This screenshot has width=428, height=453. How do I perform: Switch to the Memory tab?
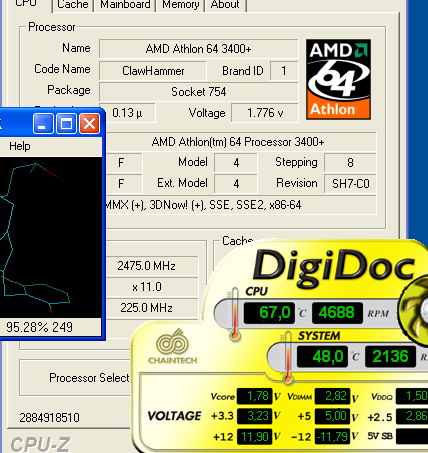(180, 5)
